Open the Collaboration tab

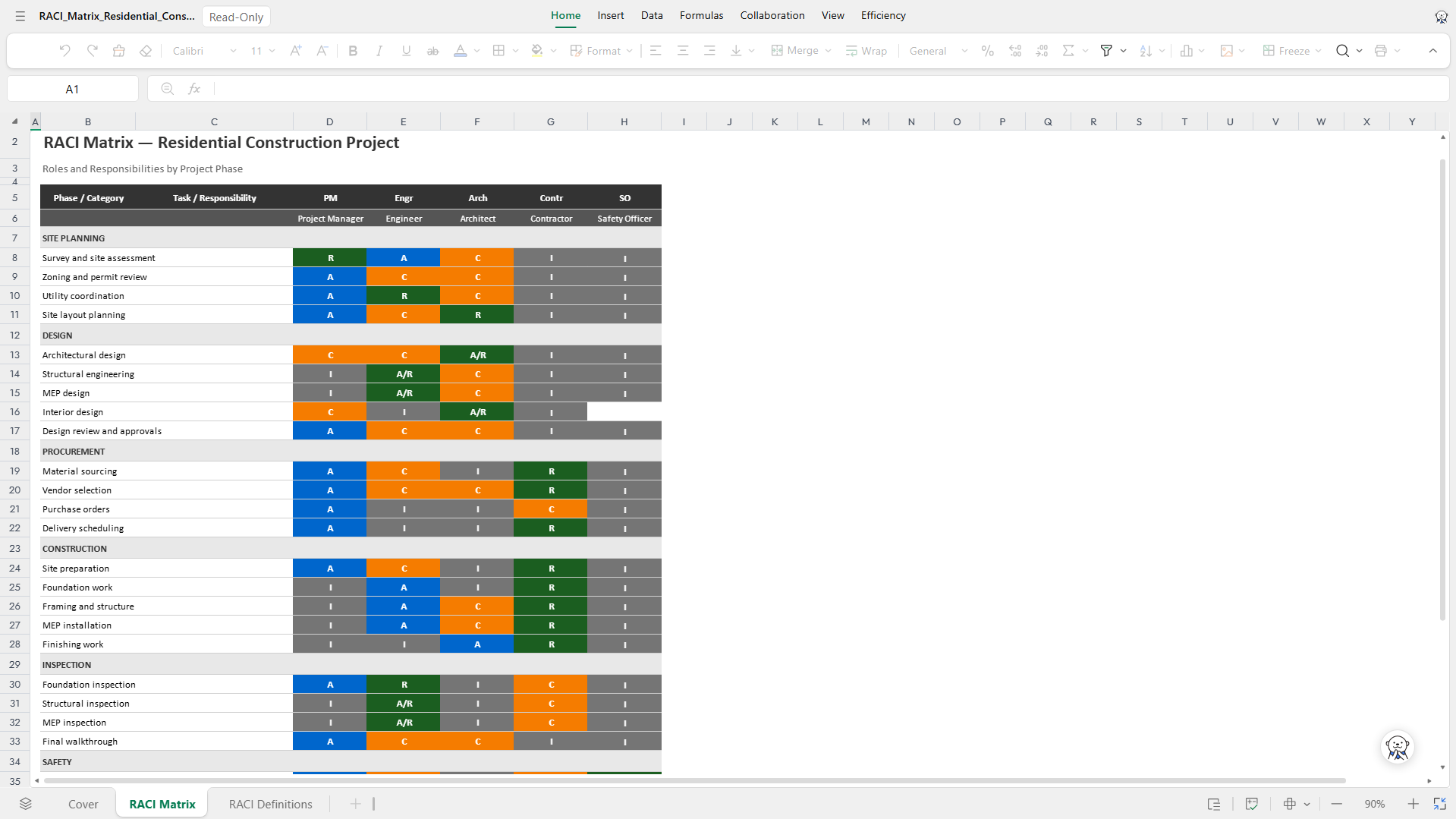772,15
